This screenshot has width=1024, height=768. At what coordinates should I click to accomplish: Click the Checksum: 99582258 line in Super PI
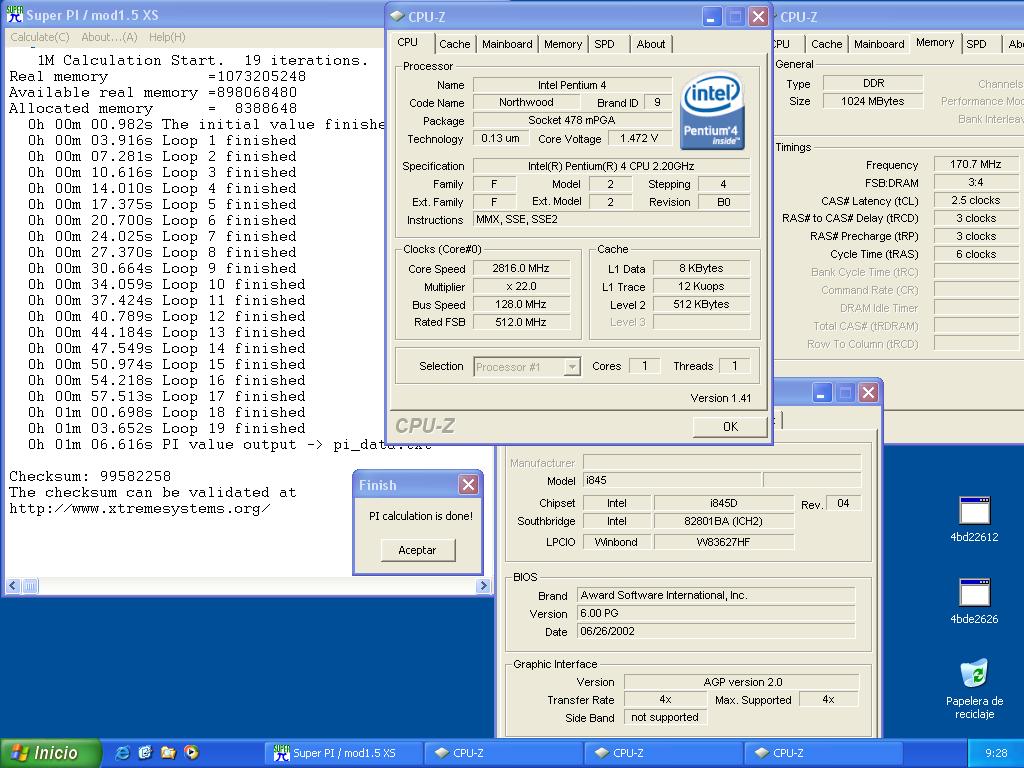pyautogui.click(x=90, y=476)
